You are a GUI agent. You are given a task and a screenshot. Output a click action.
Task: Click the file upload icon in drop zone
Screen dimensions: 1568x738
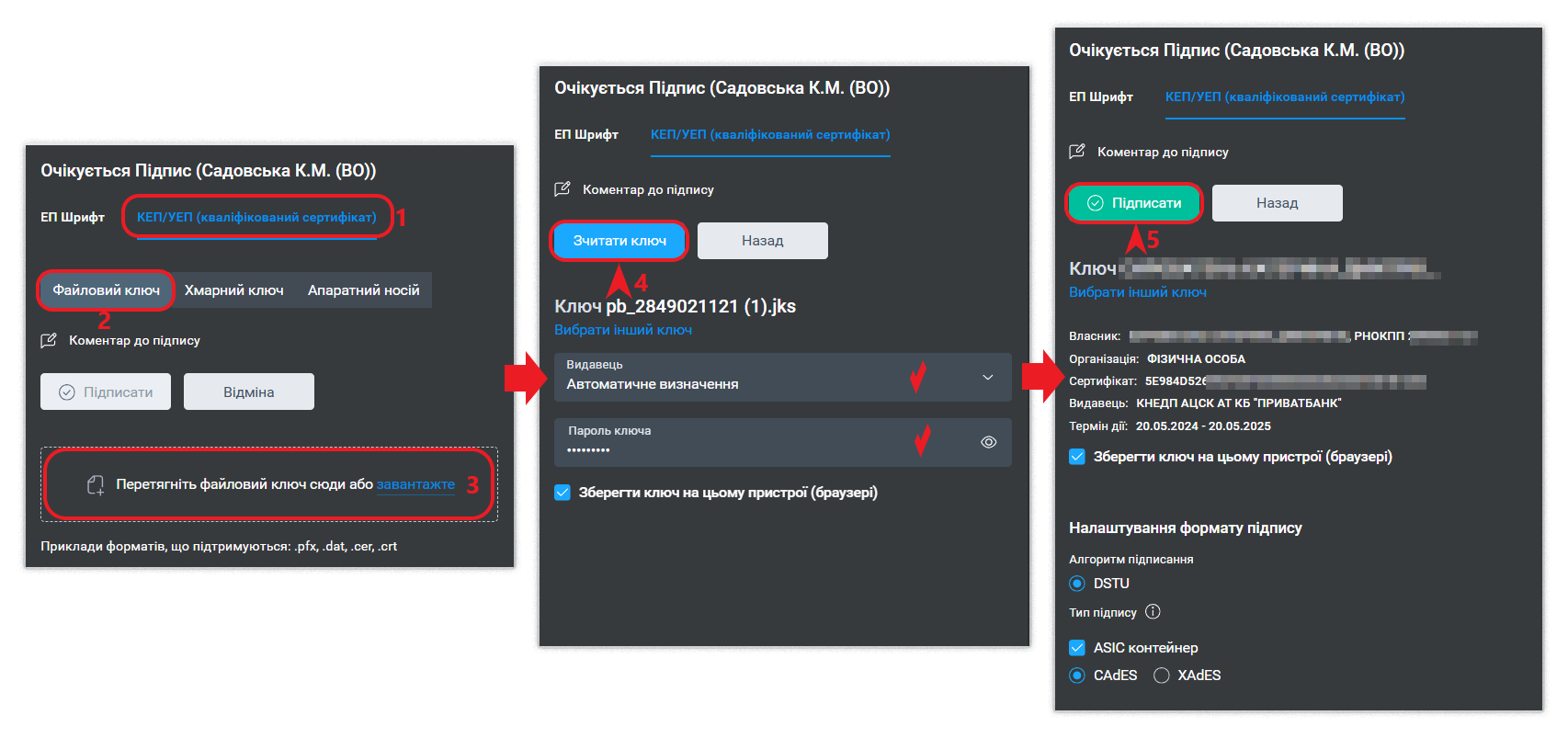coord(96,484)
